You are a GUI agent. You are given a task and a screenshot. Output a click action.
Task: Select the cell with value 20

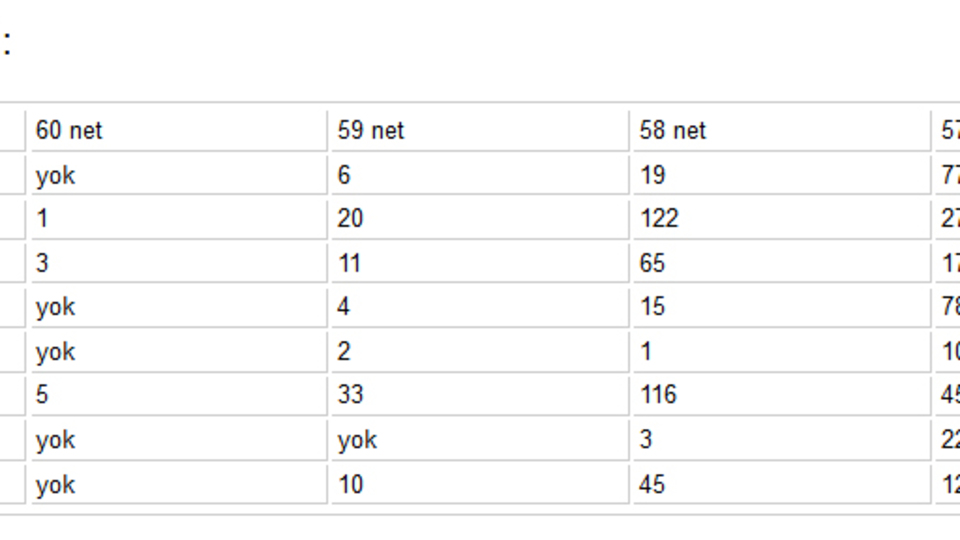click(351, 219)
